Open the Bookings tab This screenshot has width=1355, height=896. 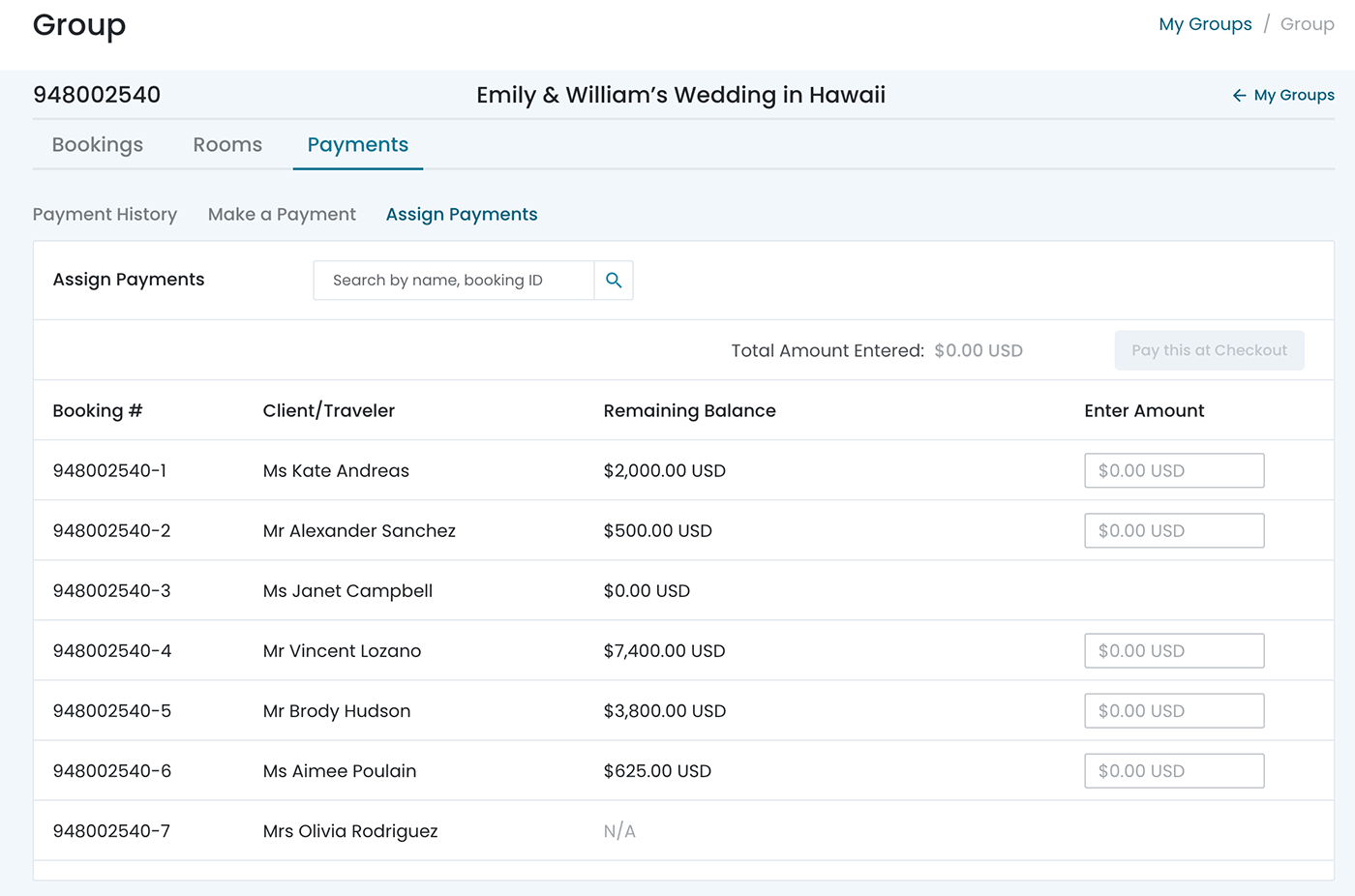98,145
